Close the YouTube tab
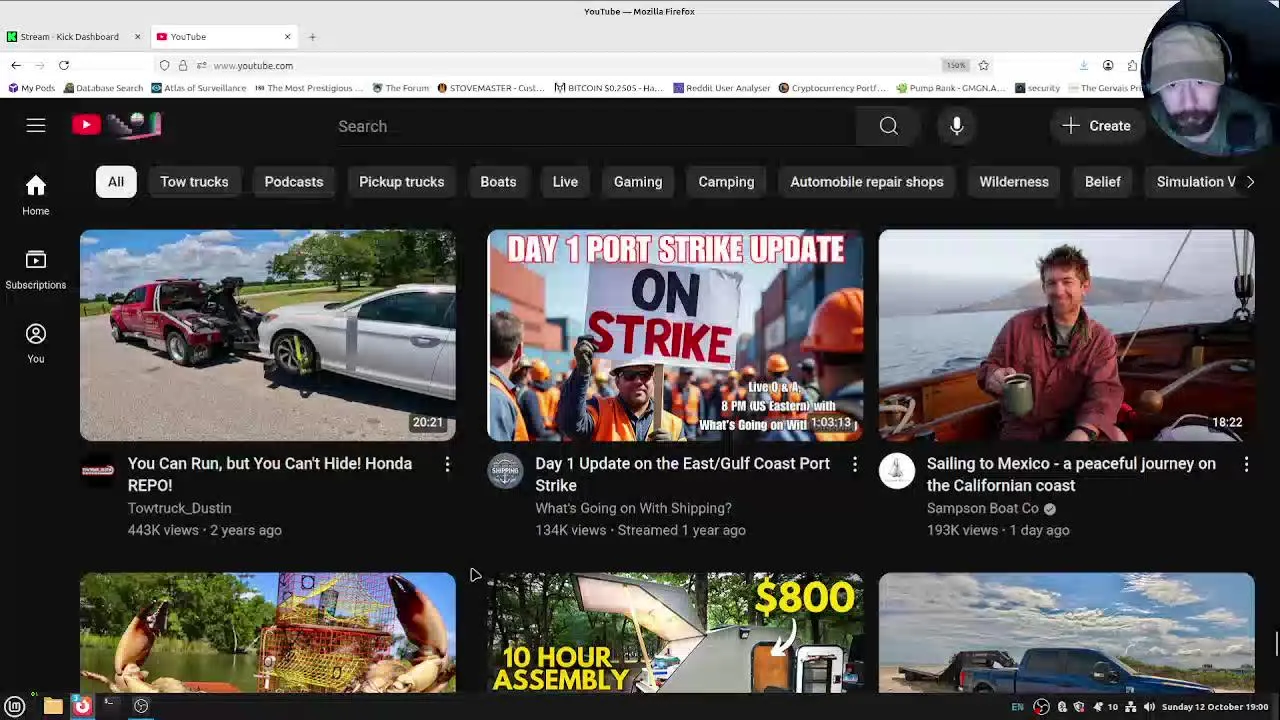This screenshot has width=1280, height=720. (x=287, y=37)
